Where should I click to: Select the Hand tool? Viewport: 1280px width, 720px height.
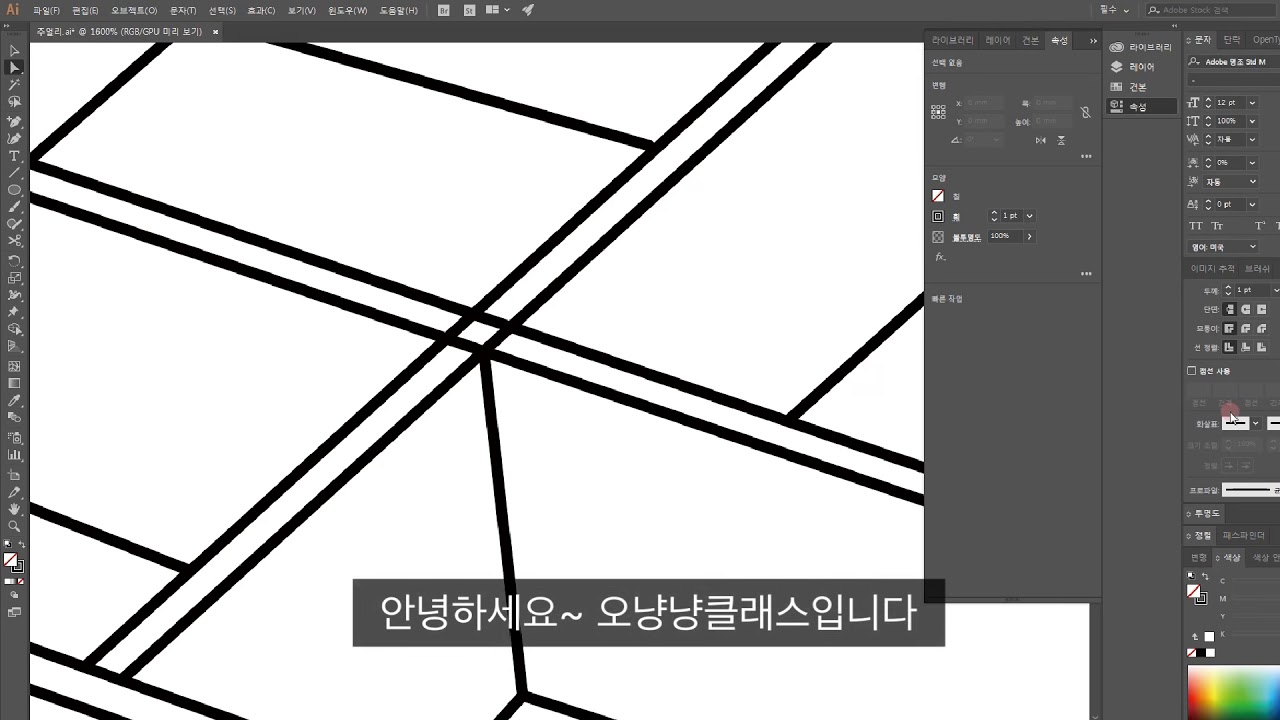14,509
